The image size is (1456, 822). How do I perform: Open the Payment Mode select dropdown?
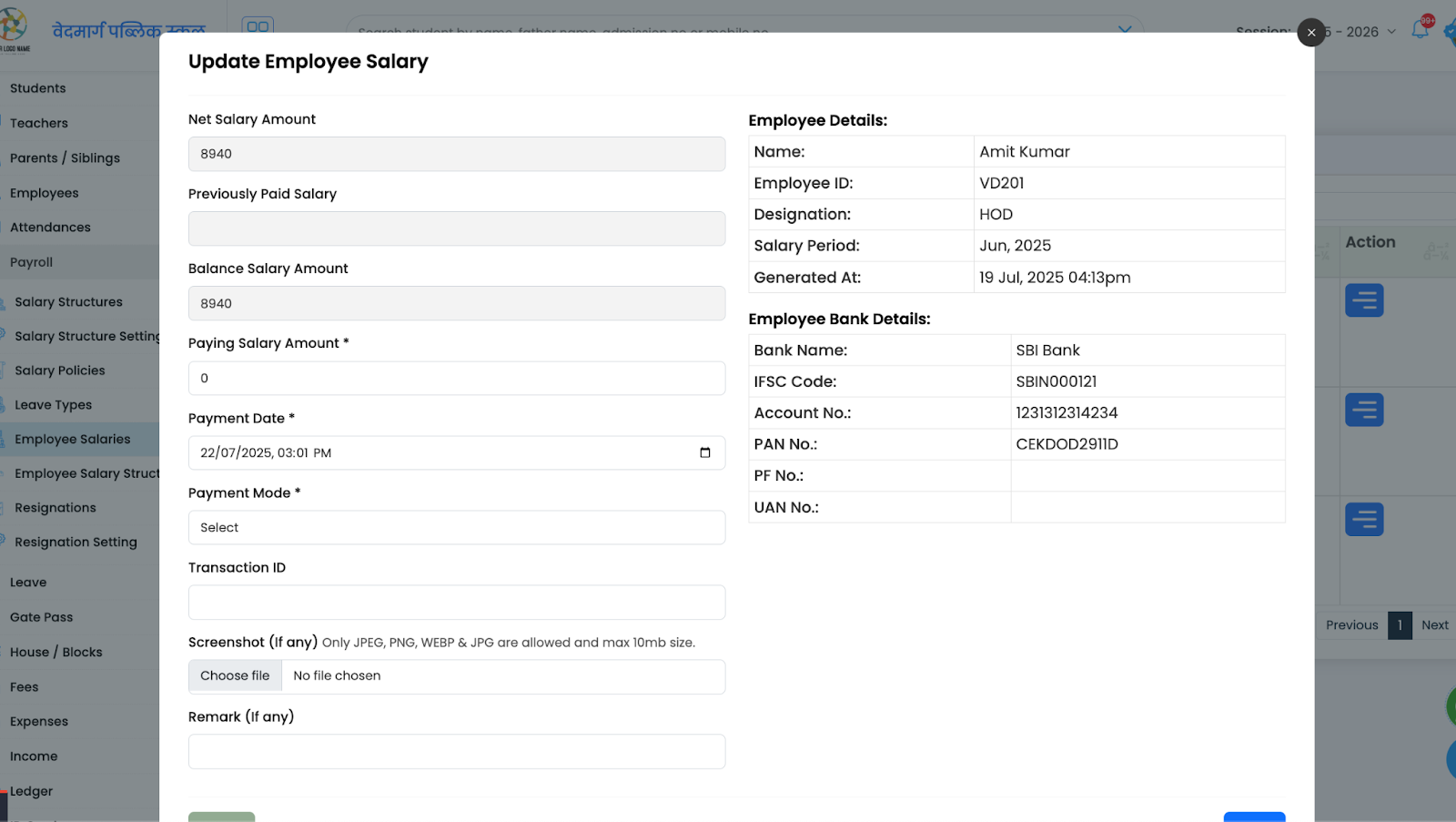(x=456, y=527)
